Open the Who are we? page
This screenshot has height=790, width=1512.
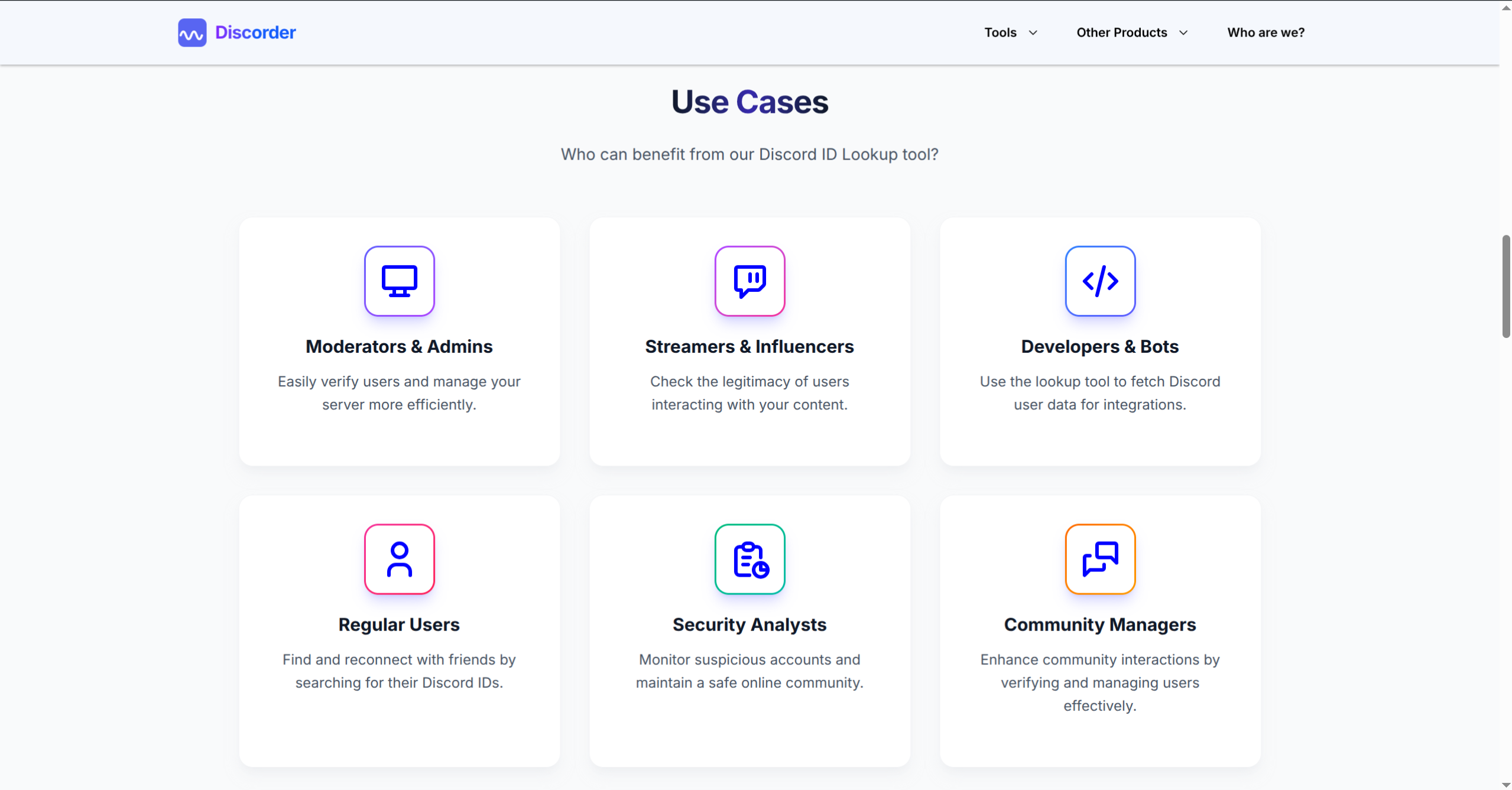(x=1265, y=32)
